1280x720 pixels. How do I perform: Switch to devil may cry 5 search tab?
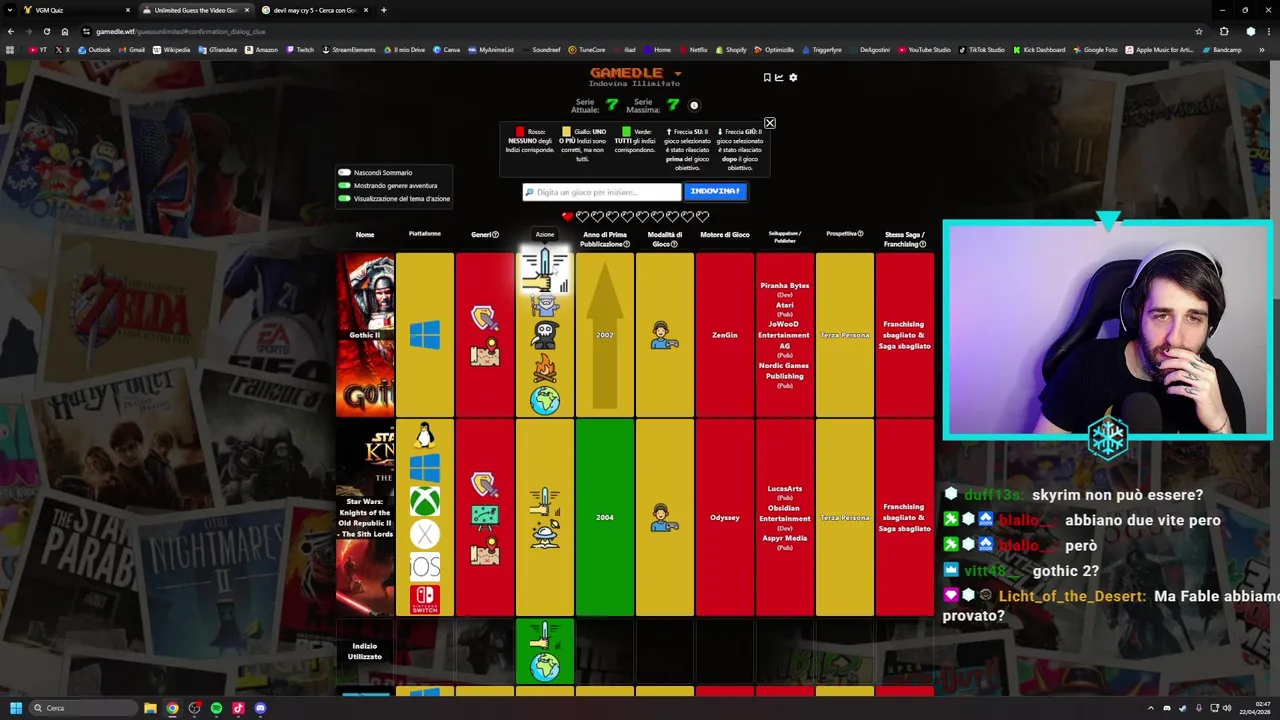(x=314, y=10)
